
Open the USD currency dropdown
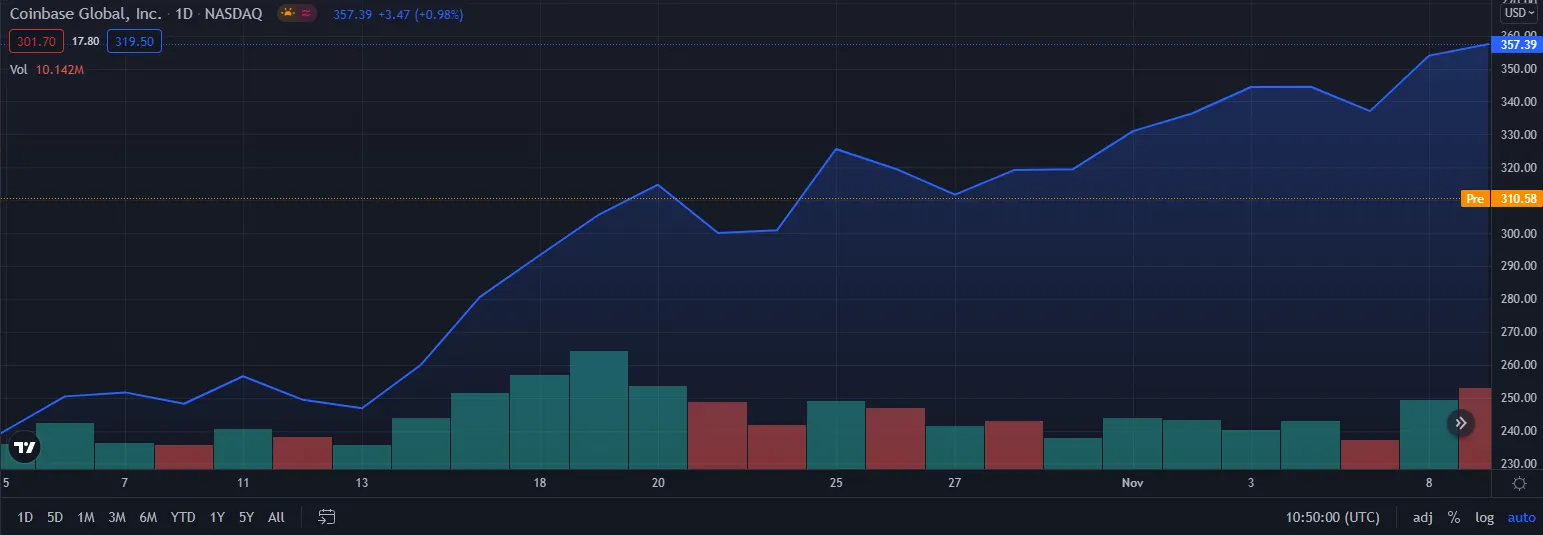coord(1519,13)
